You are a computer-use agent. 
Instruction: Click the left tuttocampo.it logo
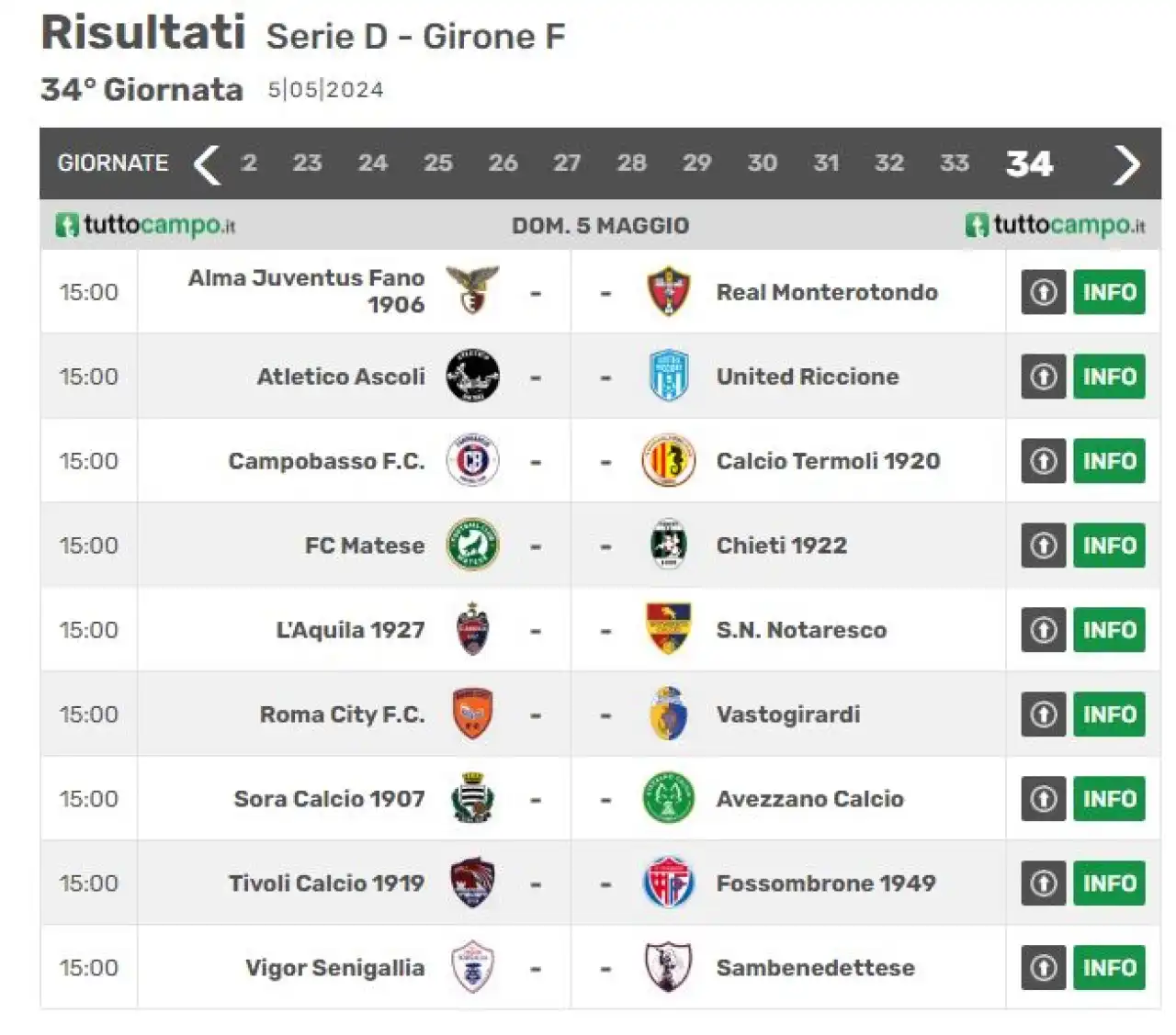click(145, 225)
